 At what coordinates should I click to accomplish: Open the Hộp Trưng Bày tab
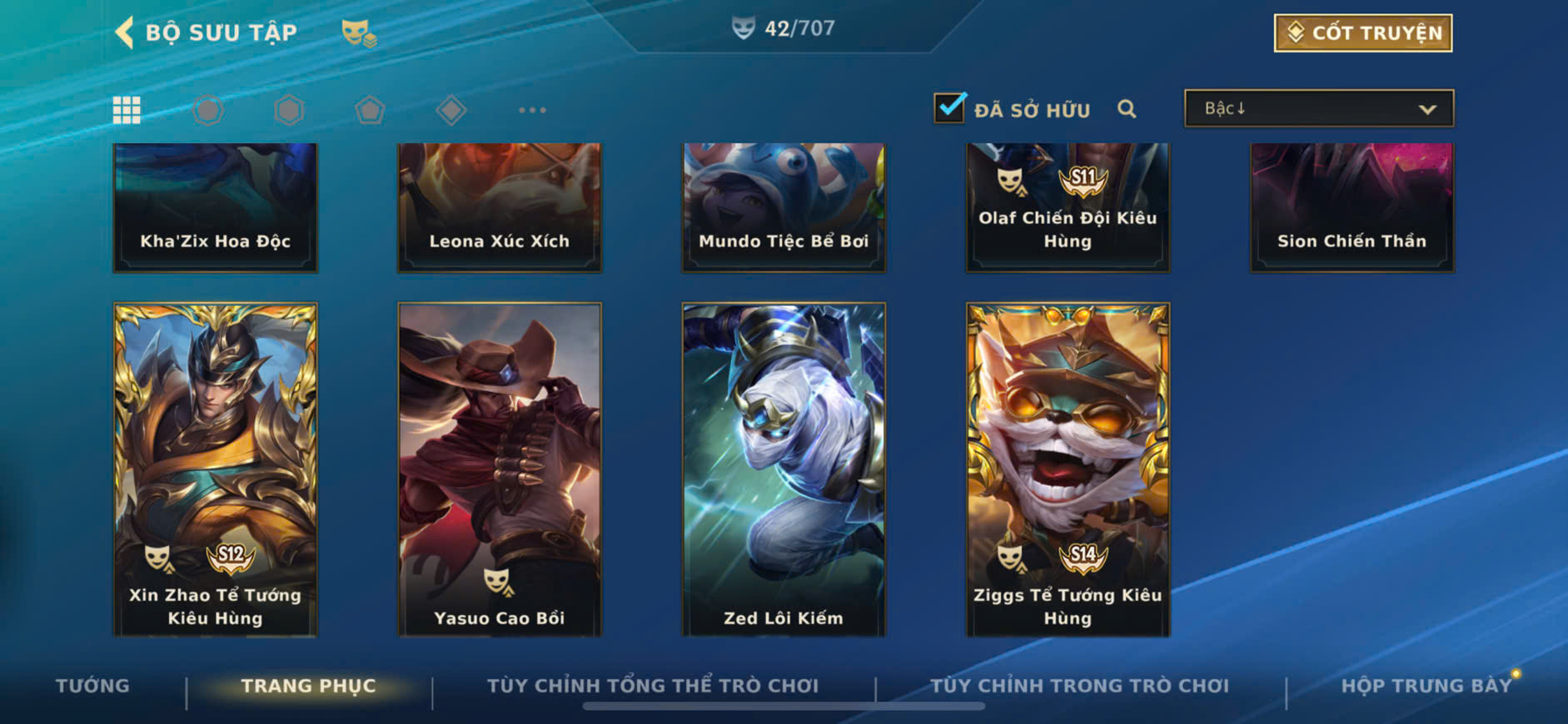point(1426,686)
